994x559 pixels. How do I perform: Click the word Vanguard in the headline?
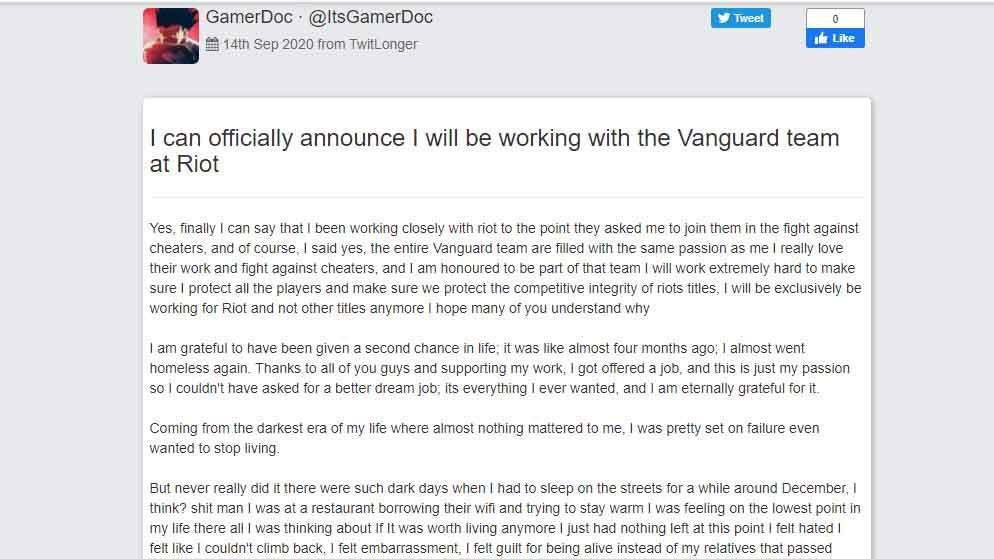click(728, 138)
